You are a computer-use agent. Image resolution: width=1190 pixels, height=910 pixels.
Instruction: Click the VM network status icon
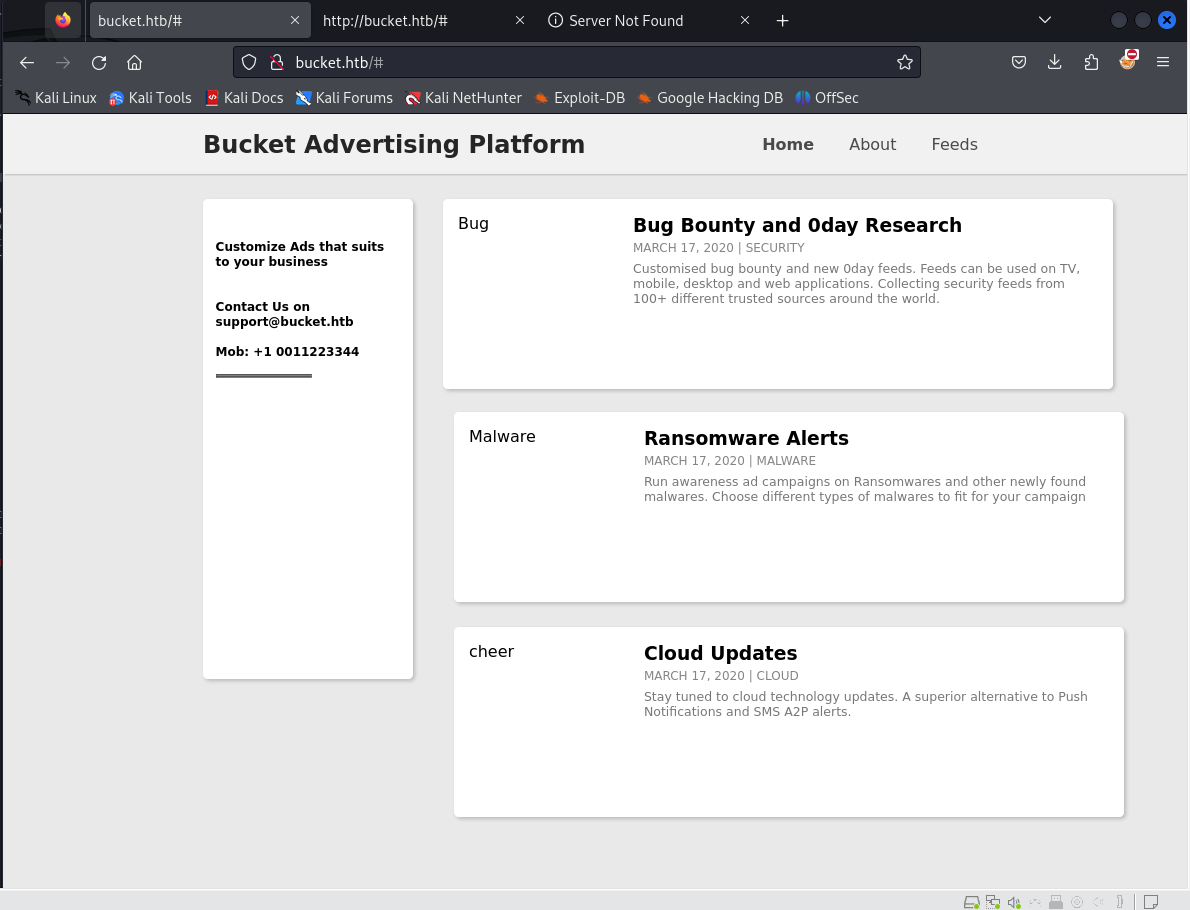pyautogui.click(x=993, y=902)
